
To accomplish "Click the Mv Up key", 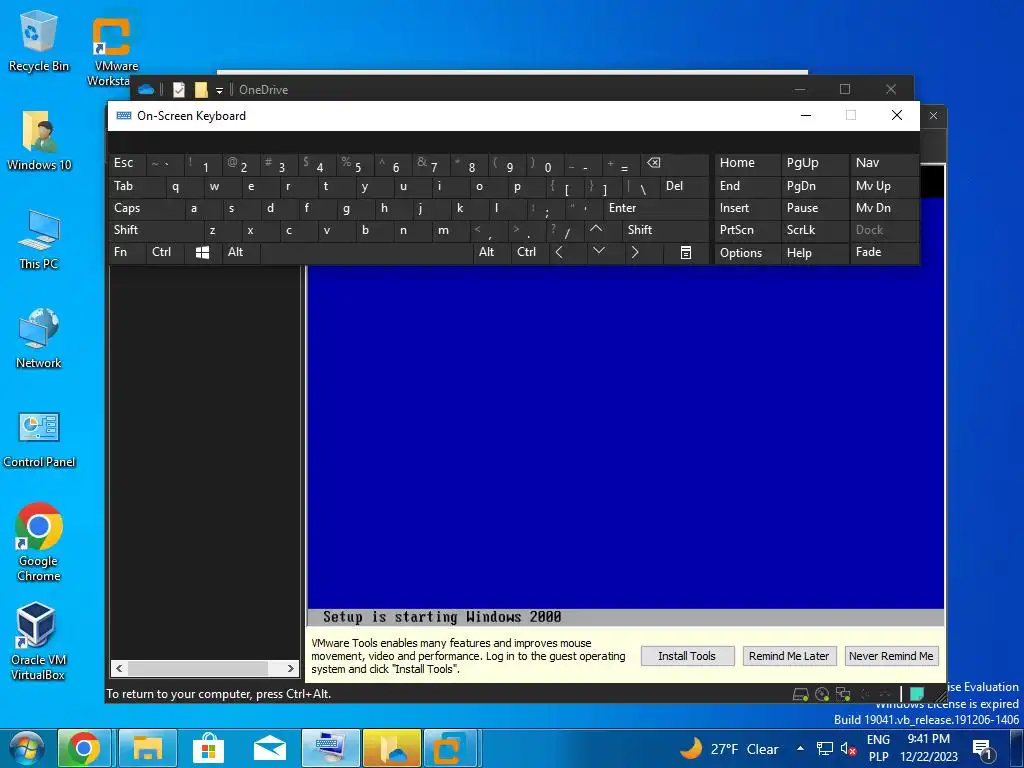I will coord(884,186).
